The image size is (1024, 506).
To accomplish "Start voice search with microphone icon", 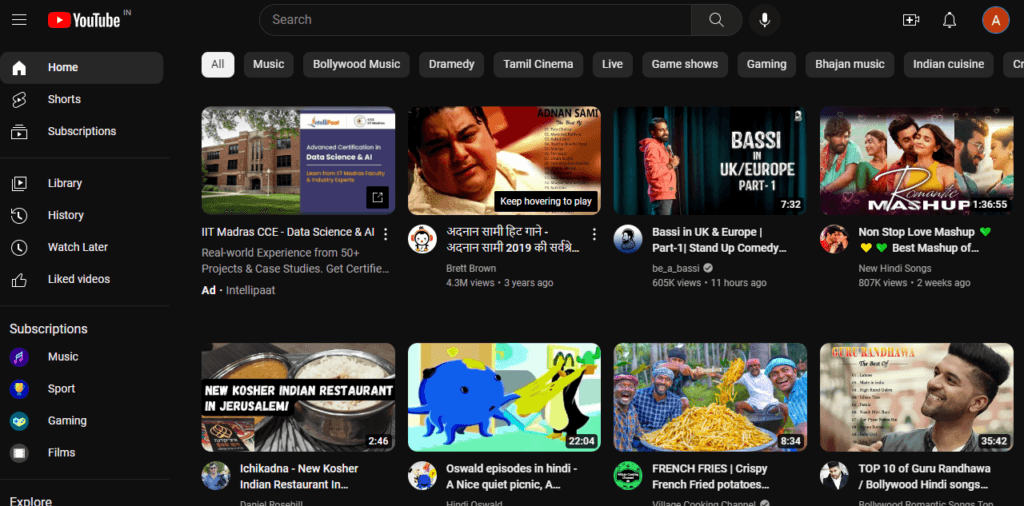I will 765,20.
